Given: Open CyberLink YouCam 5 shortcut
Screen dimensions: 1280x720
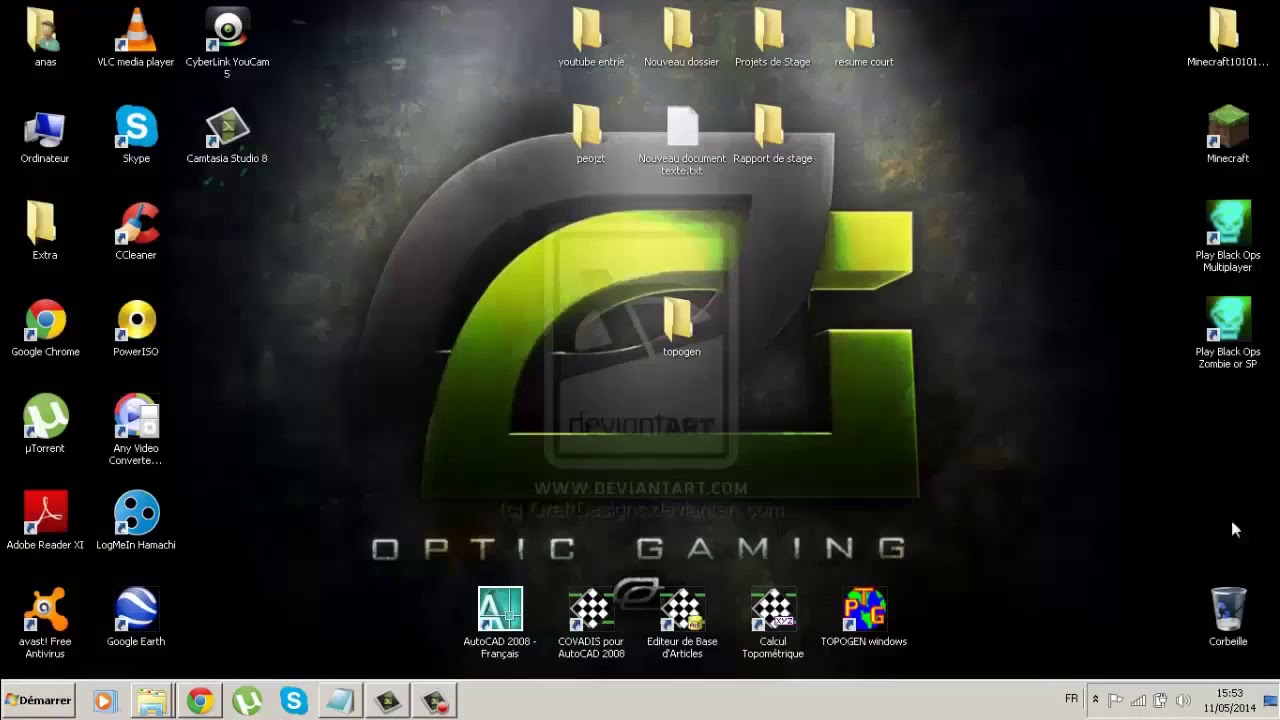Looking at the screenshot, I should (x=227, y=44).
